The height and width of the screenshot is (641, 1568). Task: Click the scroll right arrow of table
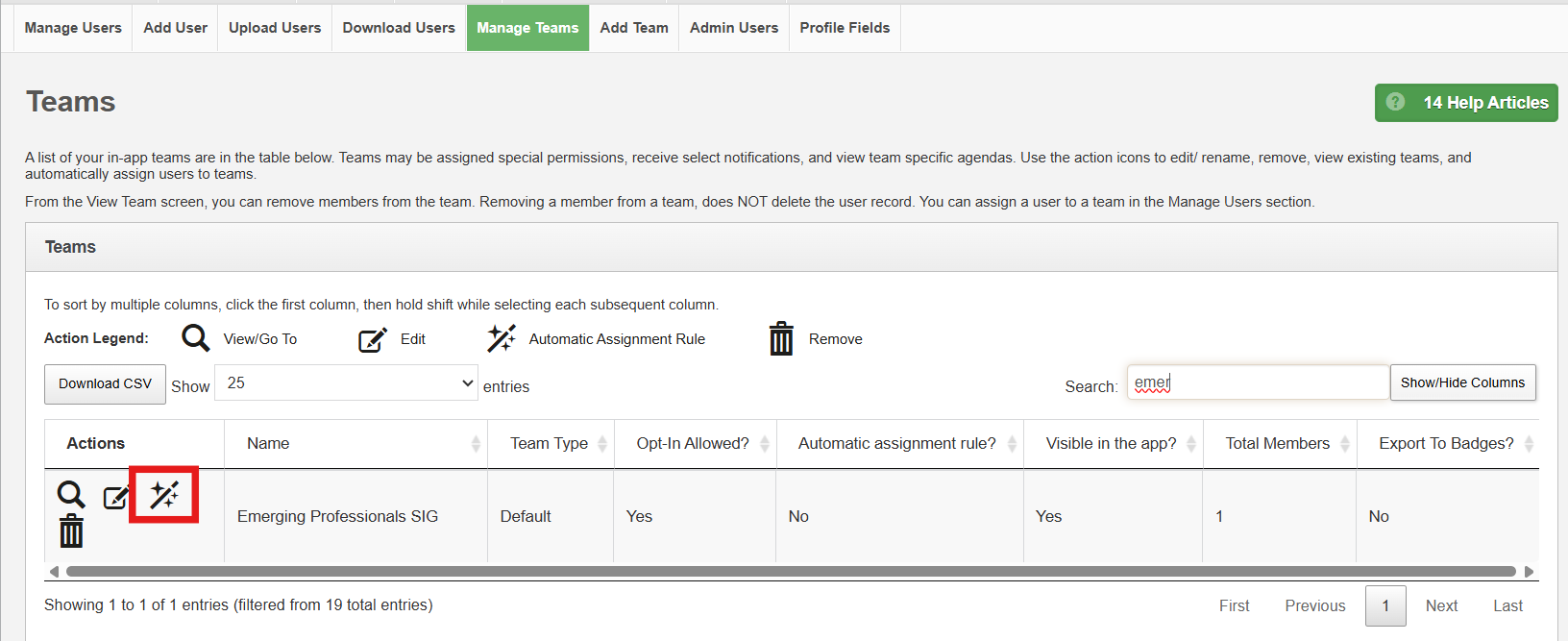tap(1529, 572)
